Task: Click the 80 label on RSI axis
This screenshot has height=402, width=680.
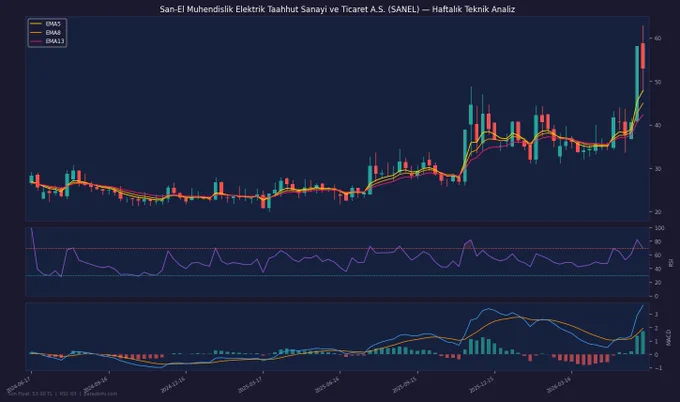Action: click(658, 242)
